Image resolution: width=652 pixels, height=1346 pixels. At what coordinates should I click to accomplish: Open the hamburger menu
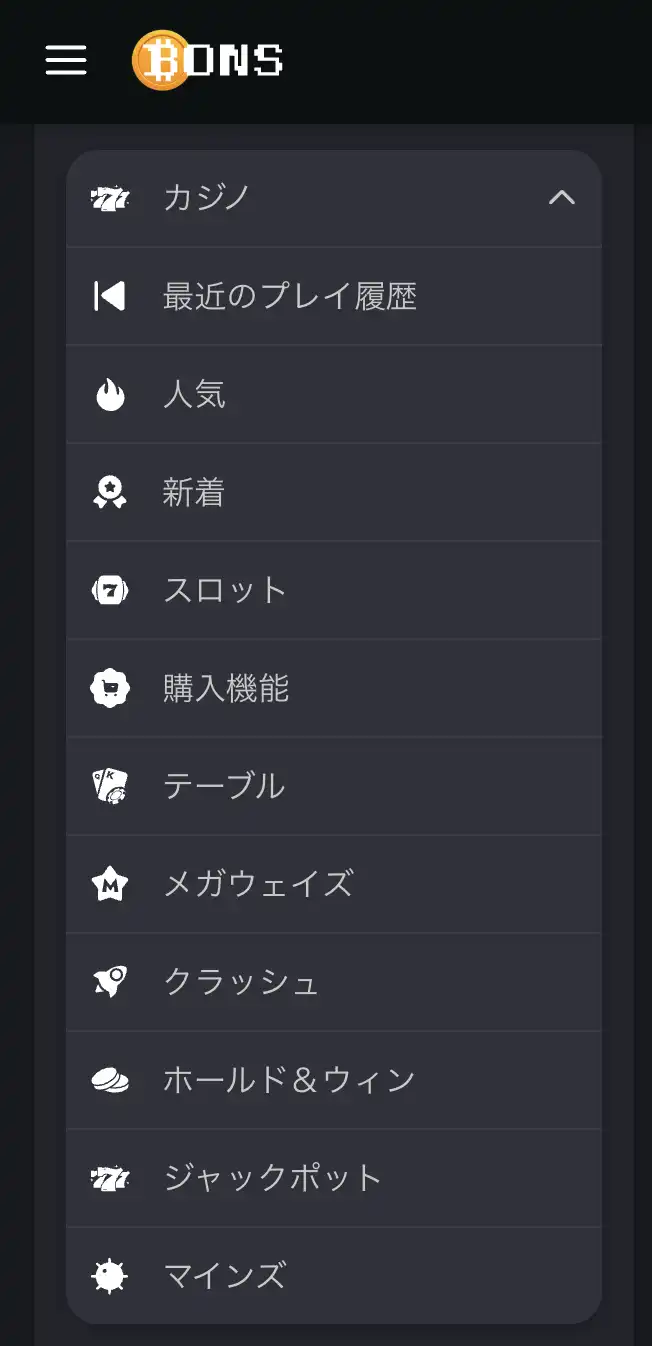click(65, 60)
